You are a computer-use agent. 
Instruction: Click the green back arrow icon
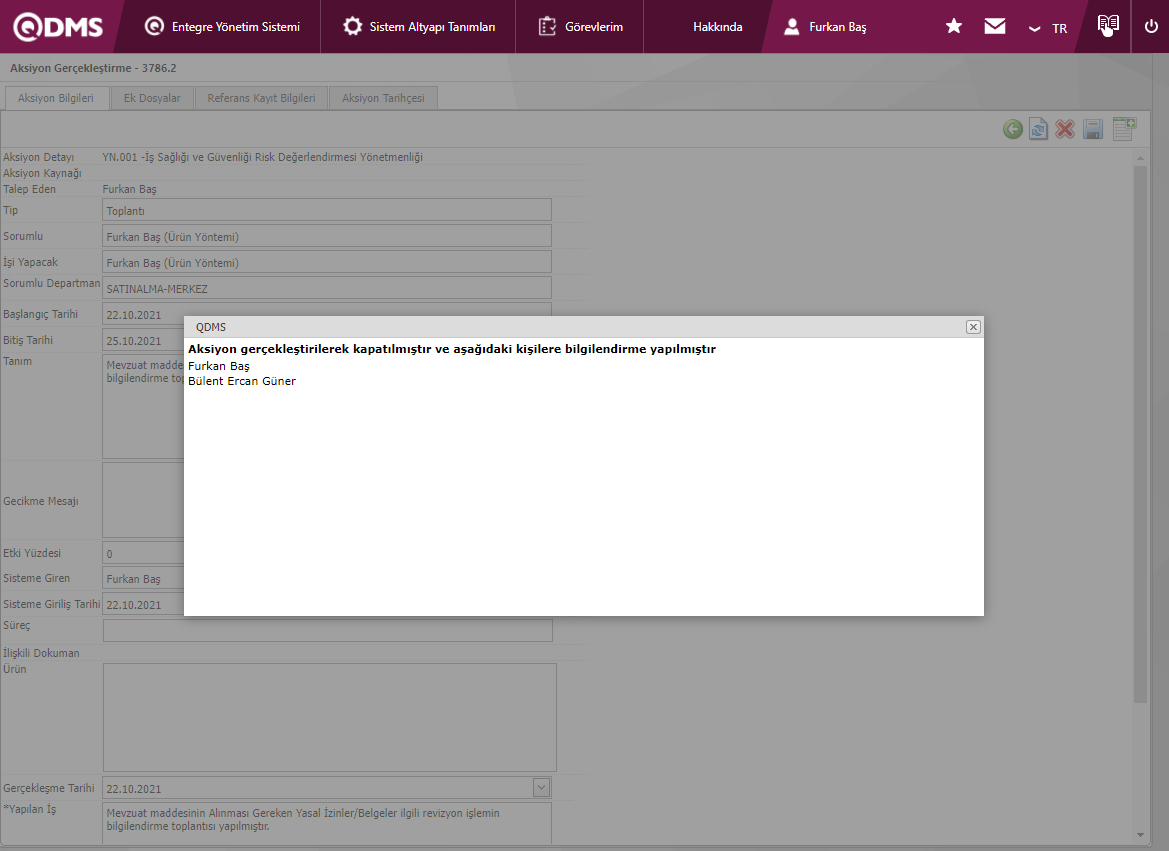pos(1013,129)
